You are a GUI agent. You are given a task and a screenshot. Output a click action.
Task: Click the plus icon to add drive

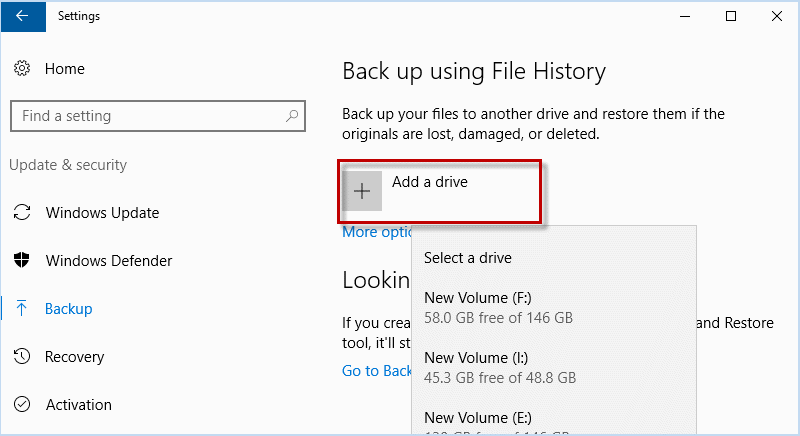(362, 191)
